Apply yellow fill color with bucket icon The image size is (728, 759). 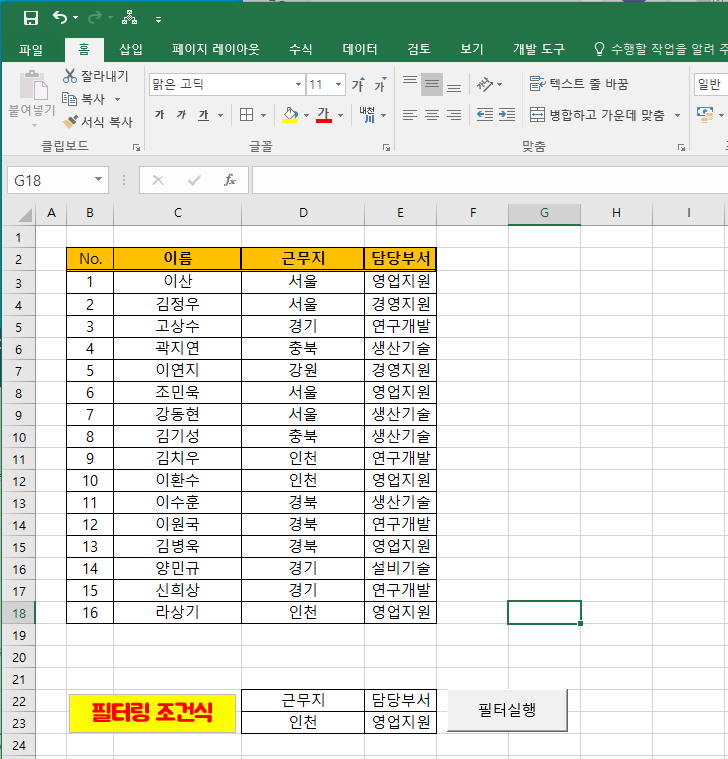(x=290, y=115)
